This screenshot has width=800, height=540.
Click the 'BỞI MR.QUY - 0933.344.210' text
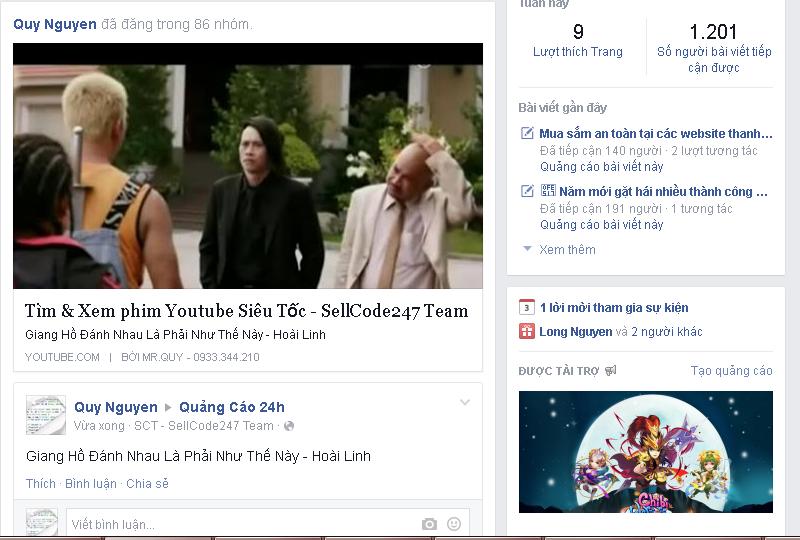[190, 357]
